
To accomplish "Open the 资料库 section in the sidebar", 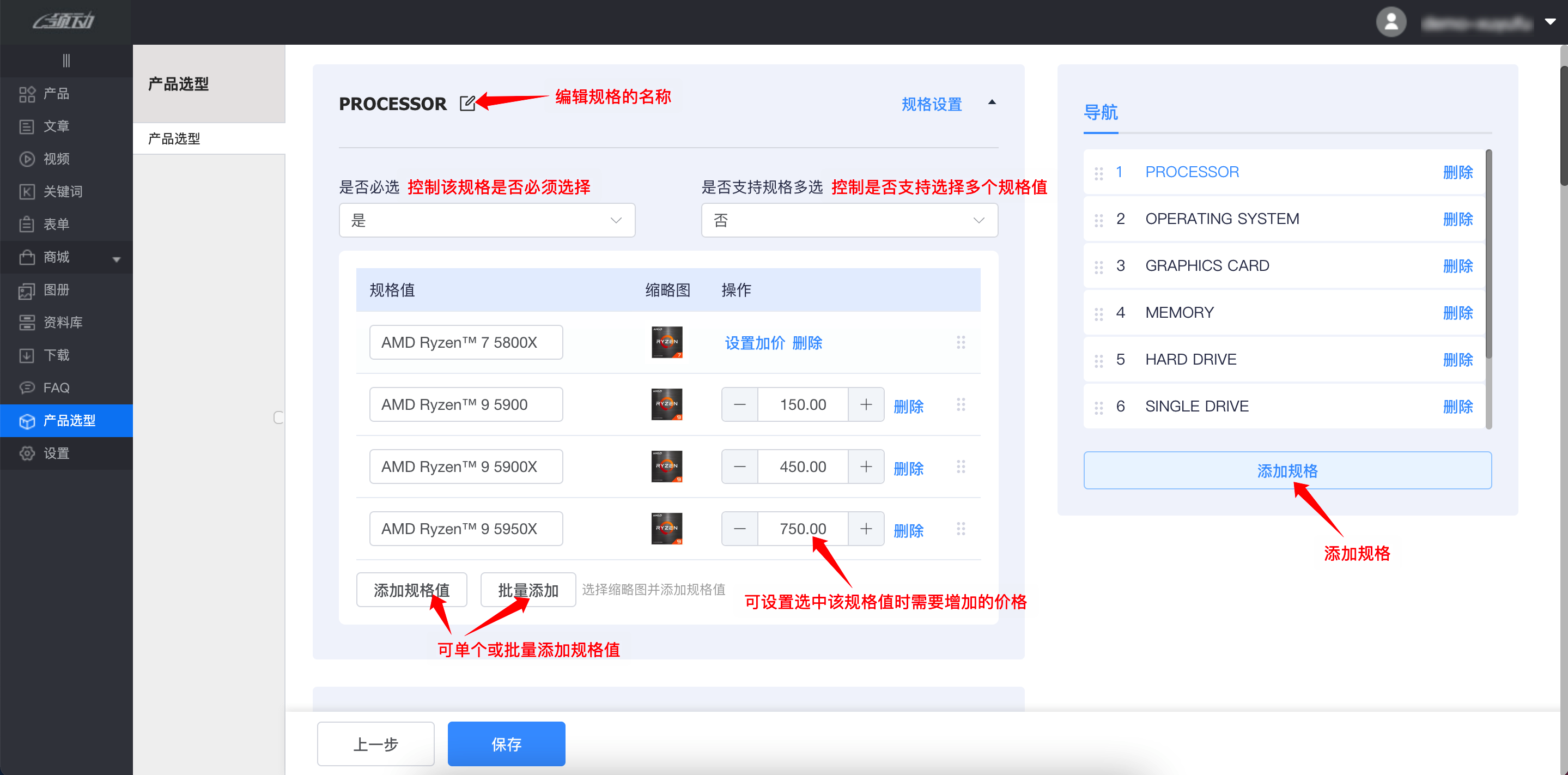I will pos(63,322).
